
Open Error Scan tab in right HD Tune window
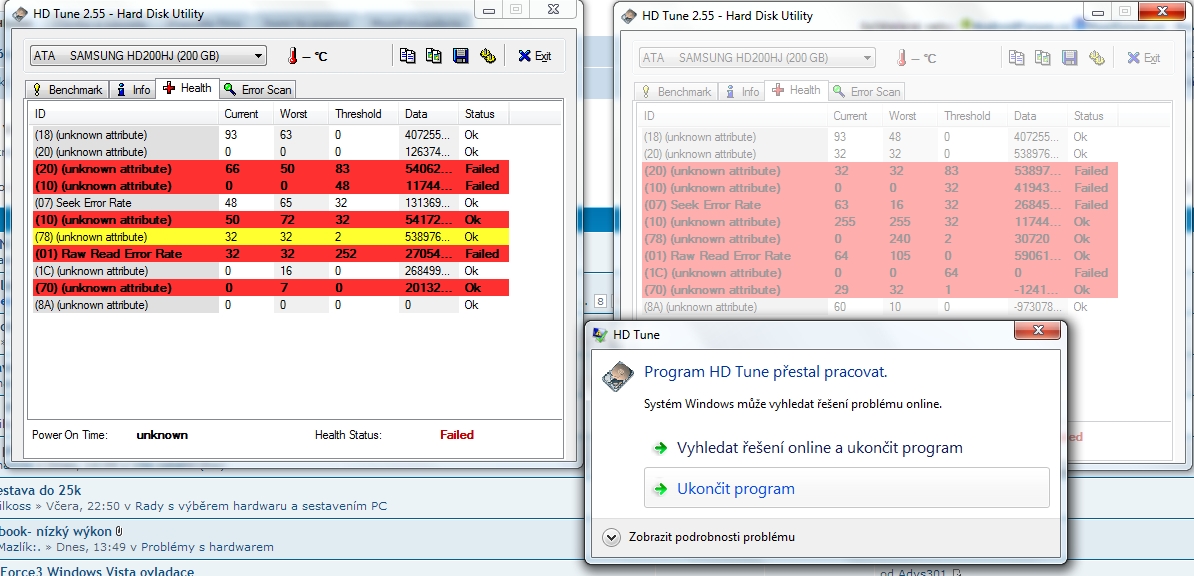(867, 92)
